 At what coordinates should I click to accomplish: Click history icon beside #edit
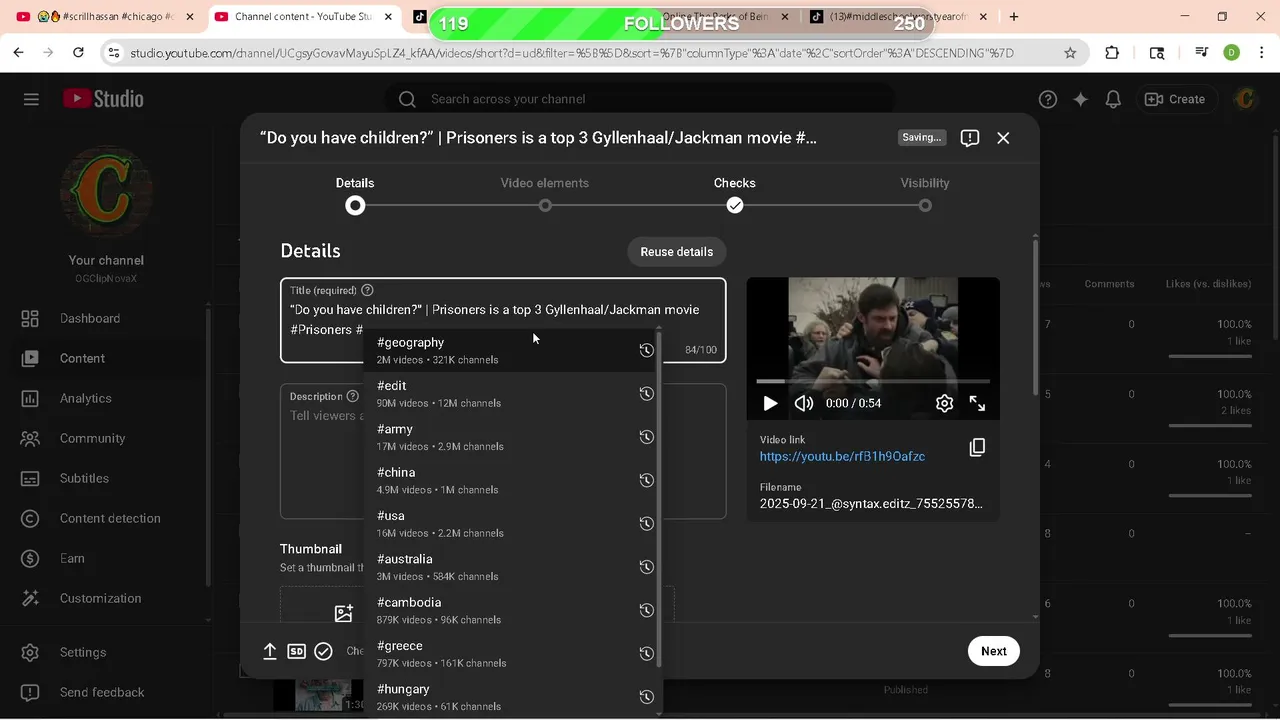pos(646,394)
